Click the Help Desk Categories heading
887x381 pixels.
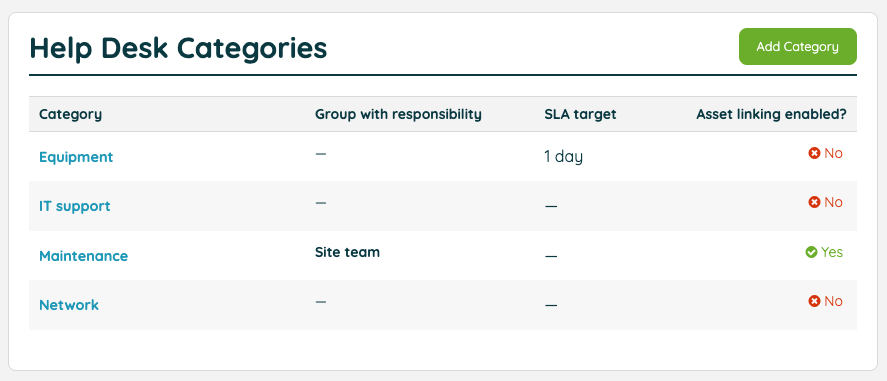(x=178, y=48)
